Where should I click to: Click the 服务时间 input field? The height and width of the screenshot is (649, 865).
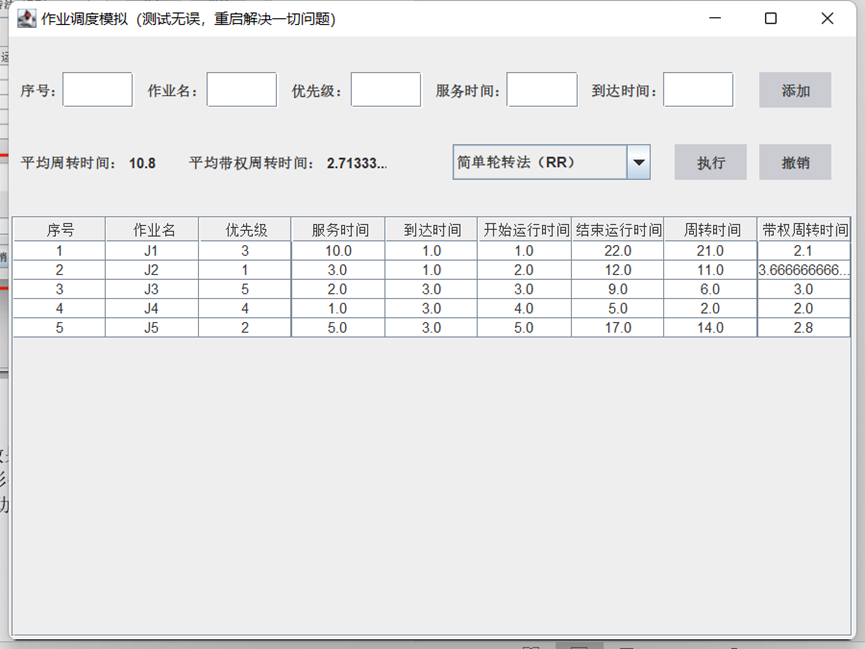tap(541, 89)
